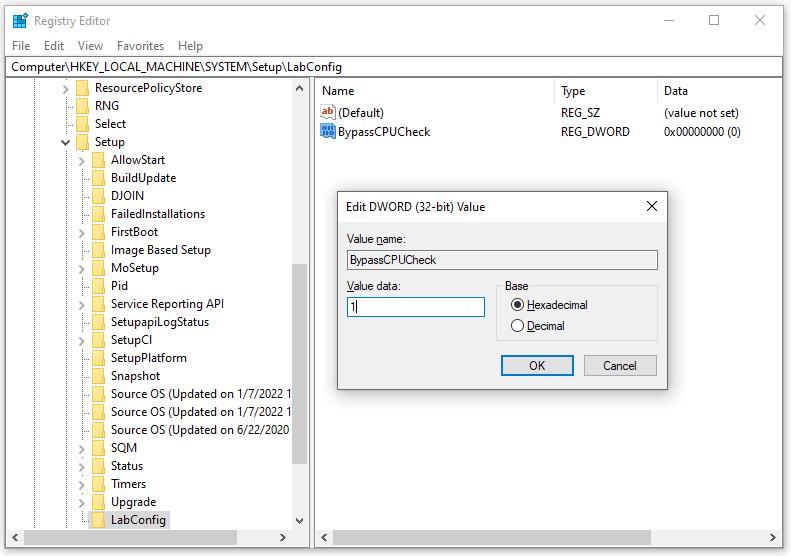This screenshot has height=556, width=791.
Task: Expand the MoSetup key
Action: tap(82, 269)
